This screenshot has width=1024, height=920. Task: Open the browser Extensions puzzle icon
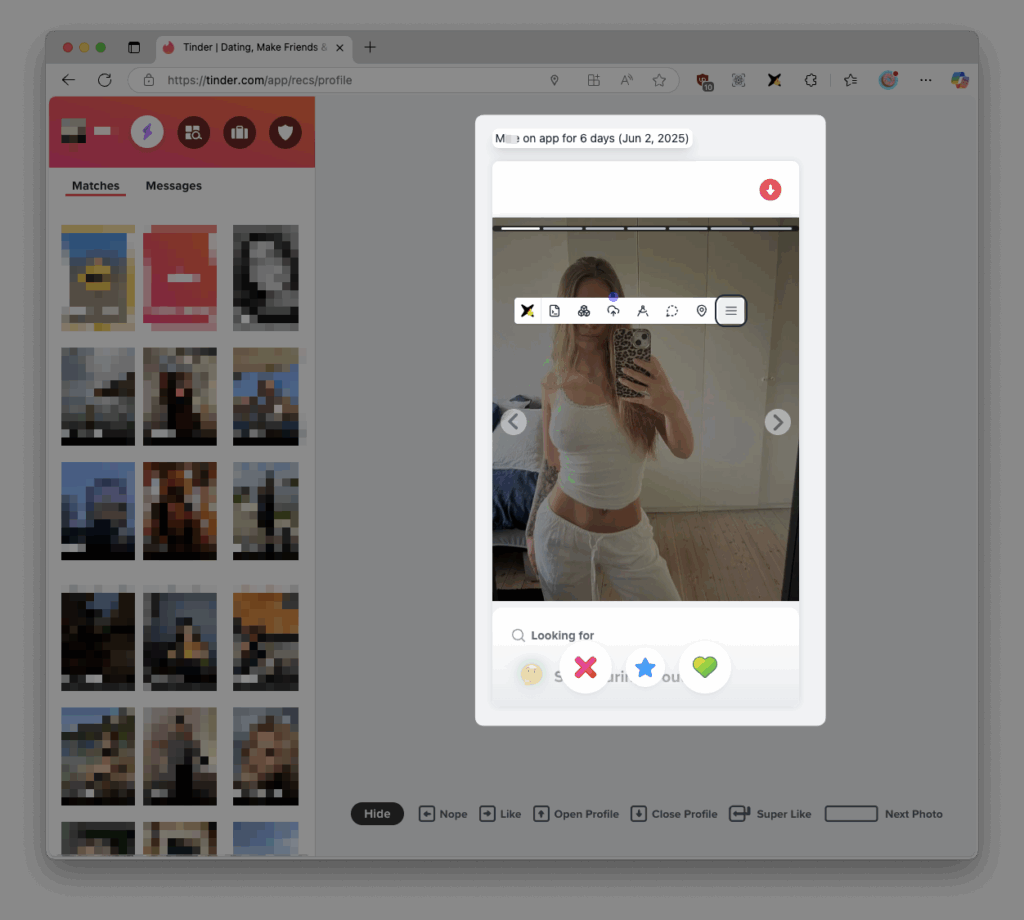click(x=810, y=80)
